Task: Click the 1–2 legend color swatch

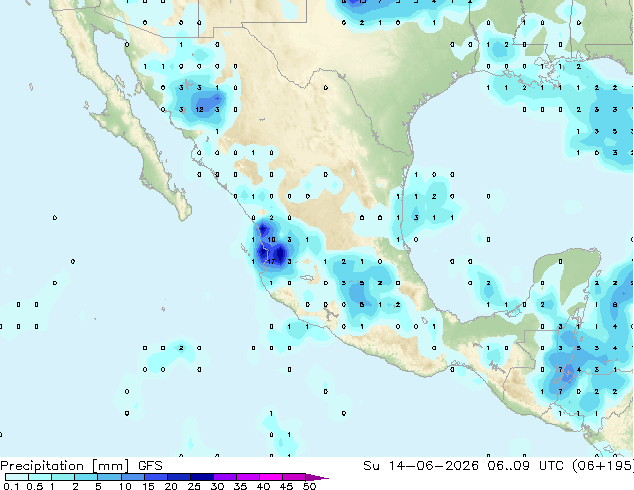Action: tap(63, 477)
